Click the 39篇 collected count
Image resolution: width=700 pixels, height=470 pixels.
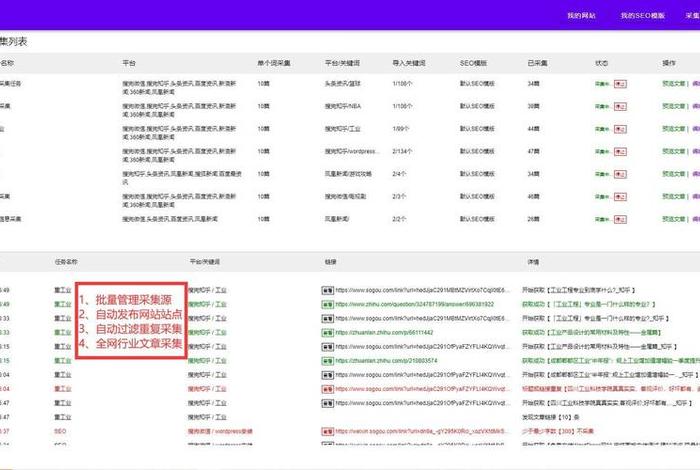(x=533, y=106)
